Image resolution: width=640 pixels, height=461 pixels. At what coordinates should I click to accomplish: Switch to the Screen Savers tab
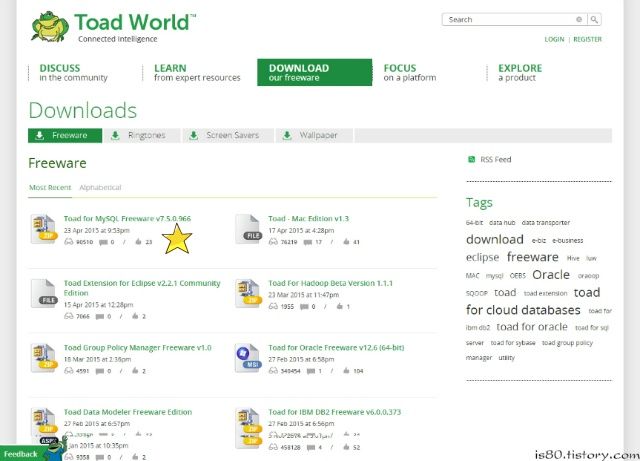point(228,135)
